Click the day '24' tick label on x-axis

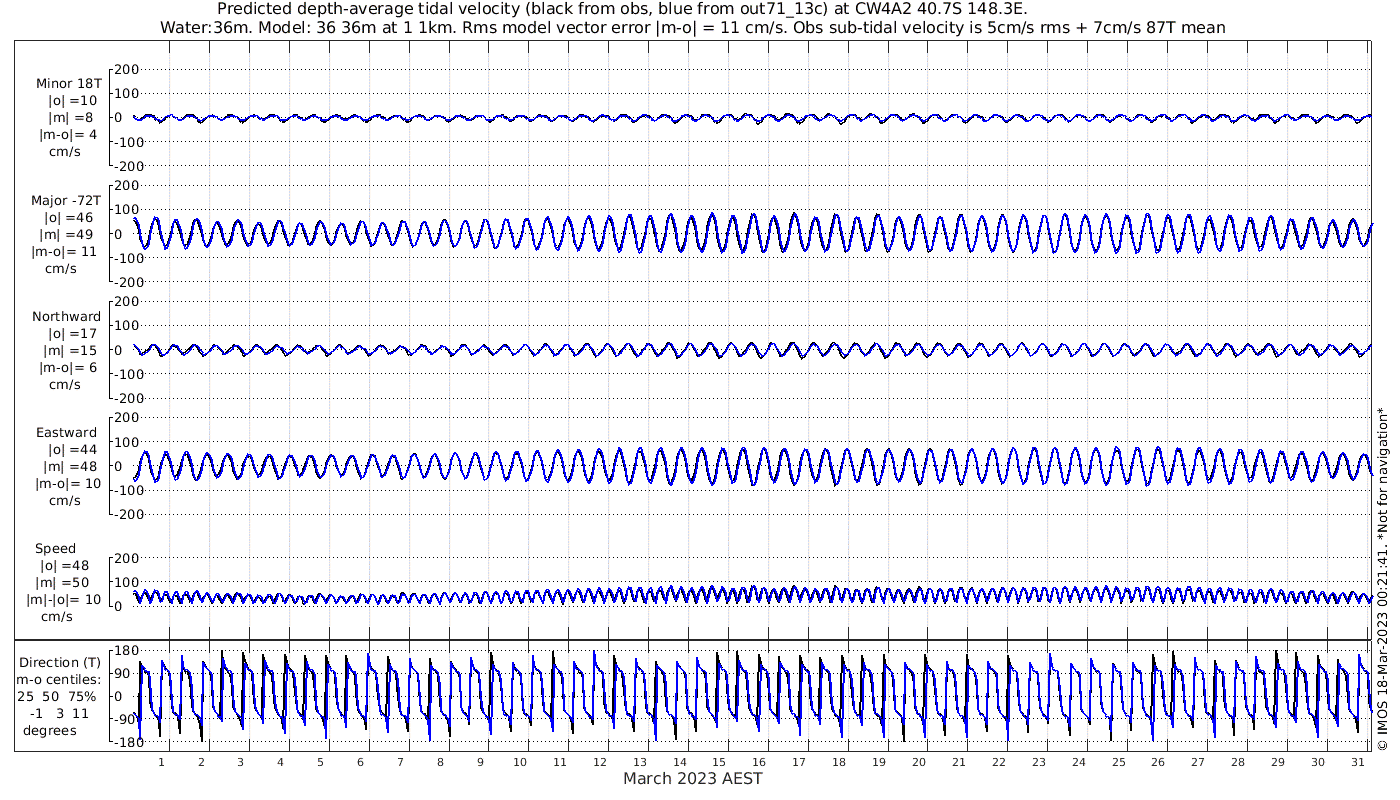tap(1078, 762)
